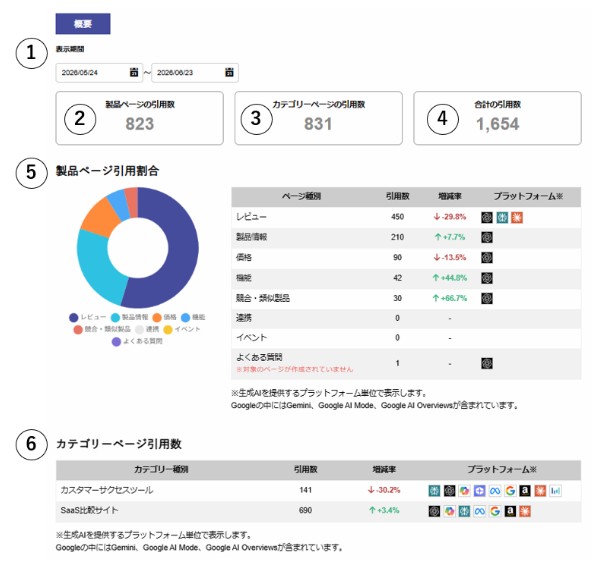Image resolution: width=601 pixels, height=565 pixels.
Task: Click the orange 価格 donut segment
Action: pyautogui.click(x=102, y=217)
